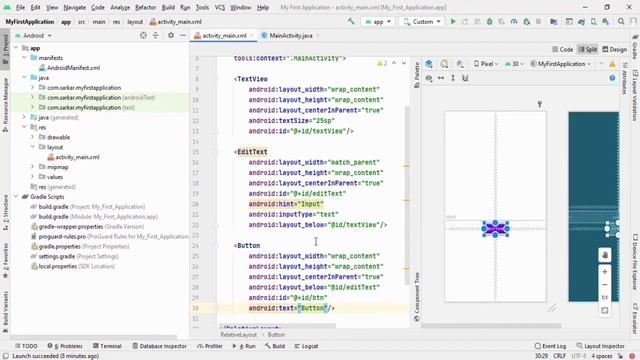The image size is (640, 360).
Task: Click the vertical expand arrows icon
Action: click(453, 78)
